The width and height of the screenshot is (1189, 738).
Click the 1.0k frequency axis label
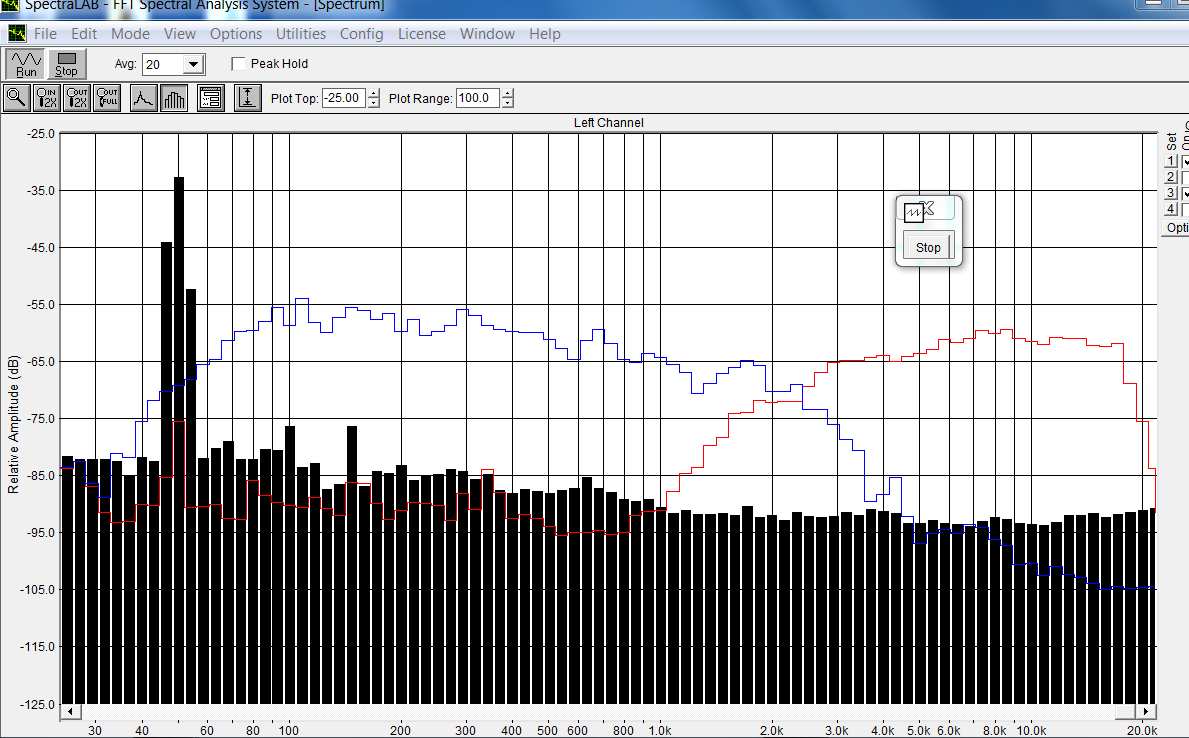(660, 730)
